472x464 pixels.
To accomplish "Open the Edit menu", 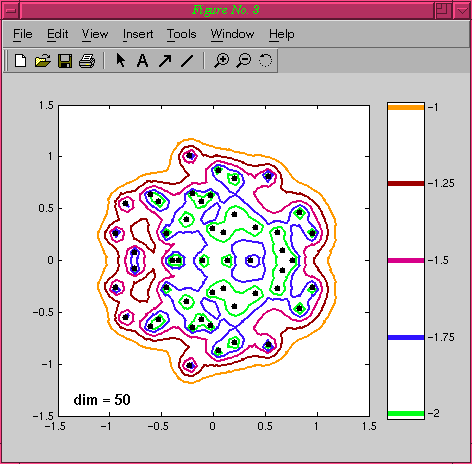I will point(57,34).
